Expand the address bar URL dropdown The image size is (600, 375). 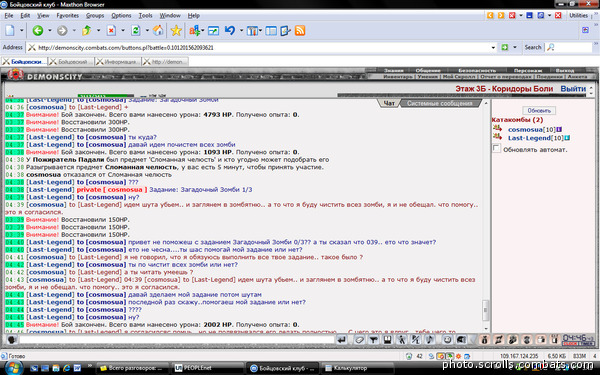coord(493,47)
